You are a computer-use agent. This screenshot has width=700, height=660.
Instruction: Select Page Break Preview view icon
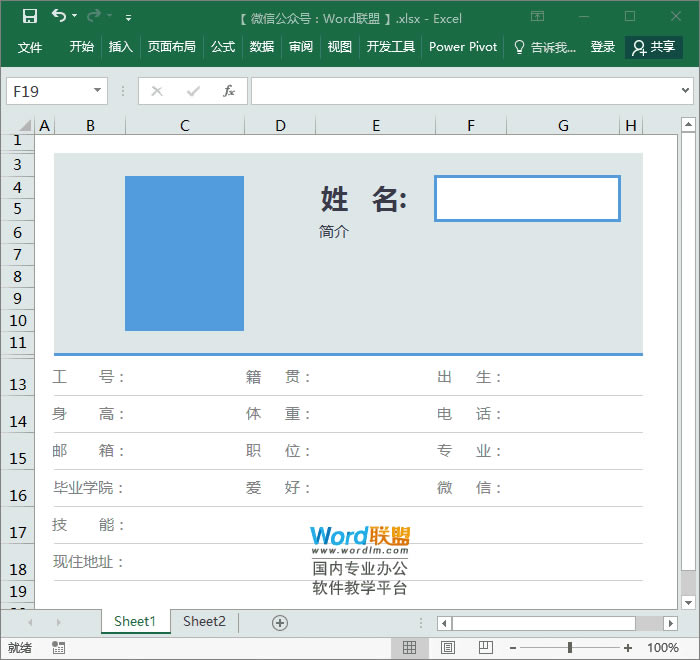coord(484,648)
